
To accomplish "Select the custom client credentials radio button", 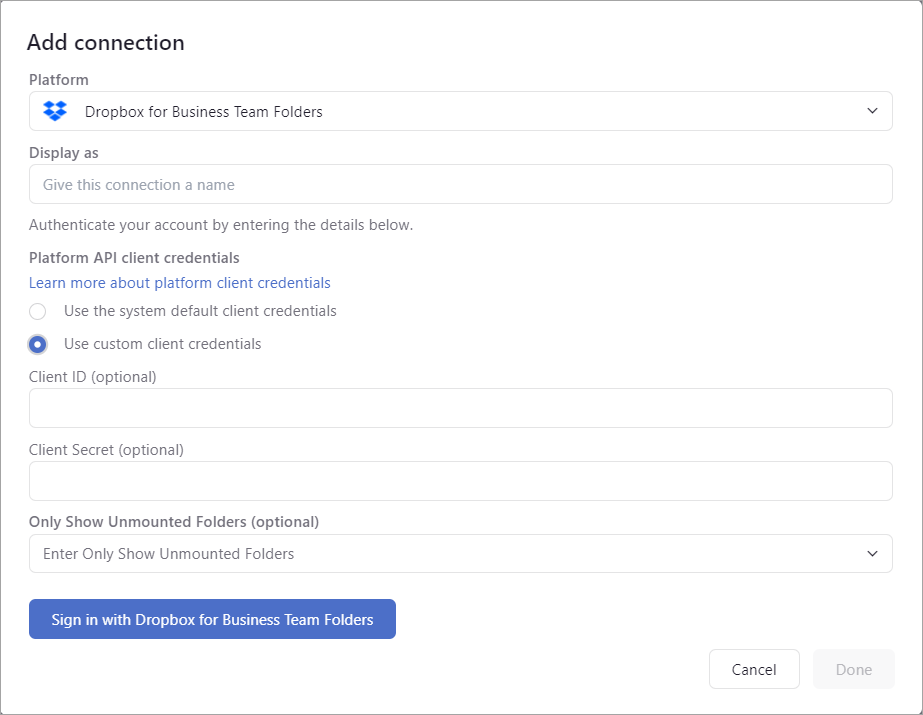I will 38,344.
